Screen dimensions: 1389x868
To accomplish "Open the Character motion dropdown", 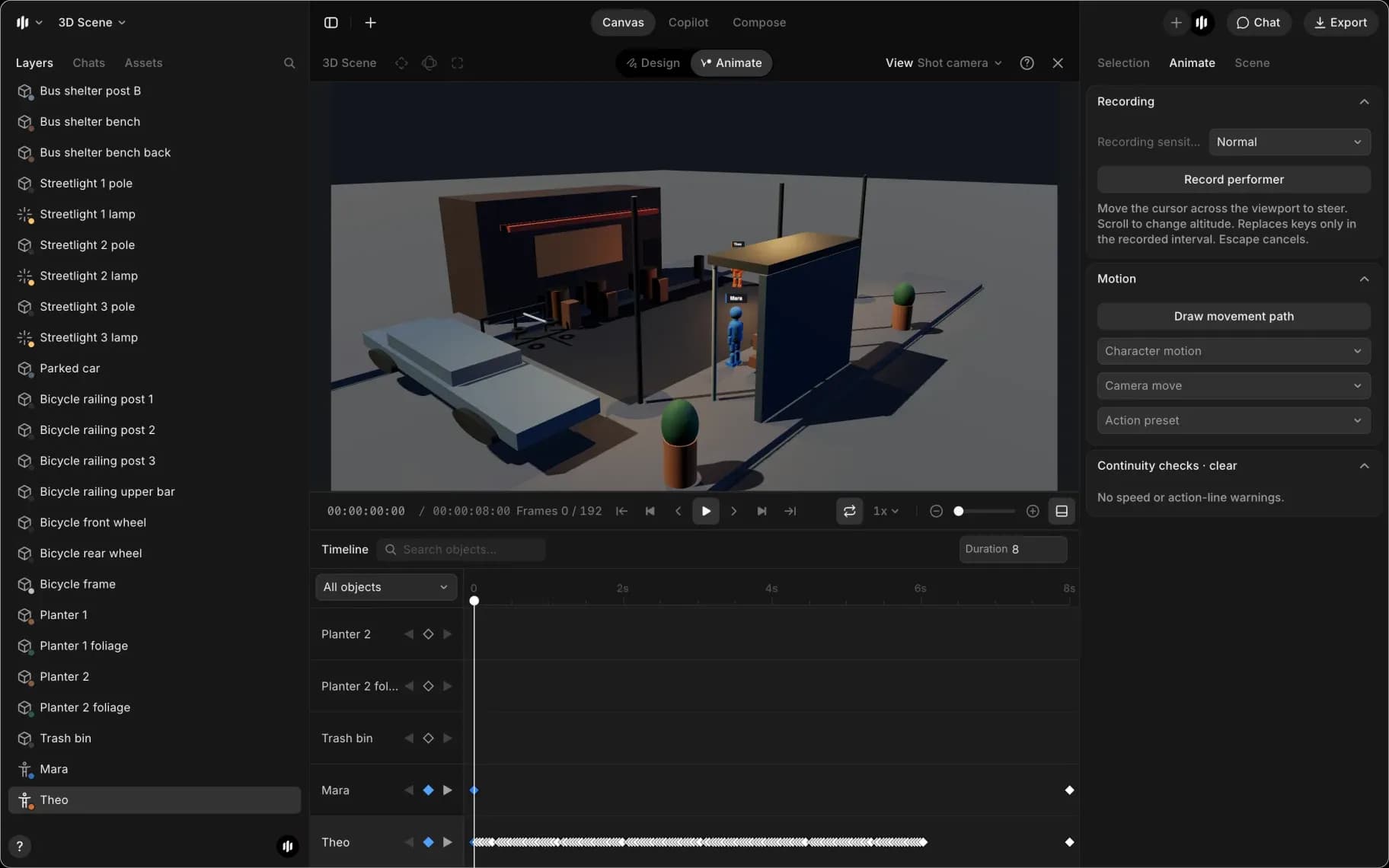I will [x=1234, y=351].
